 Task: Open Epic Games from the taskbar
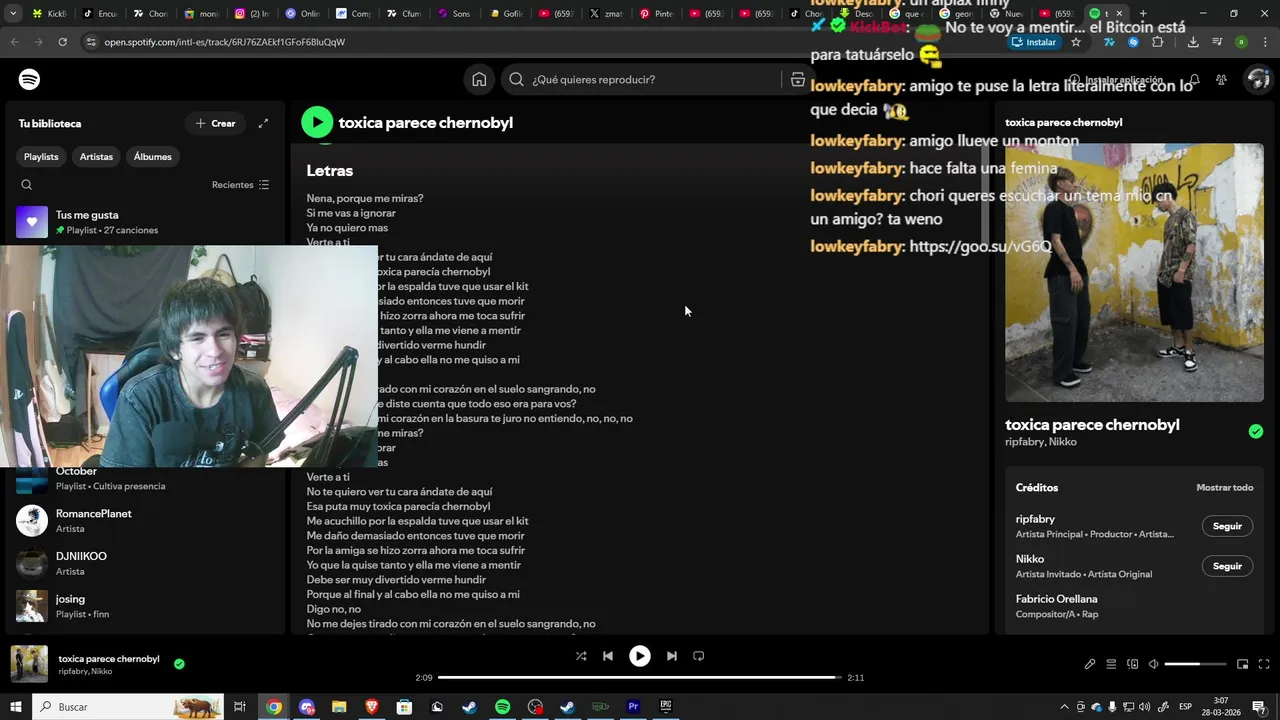[x=666, y=707]
